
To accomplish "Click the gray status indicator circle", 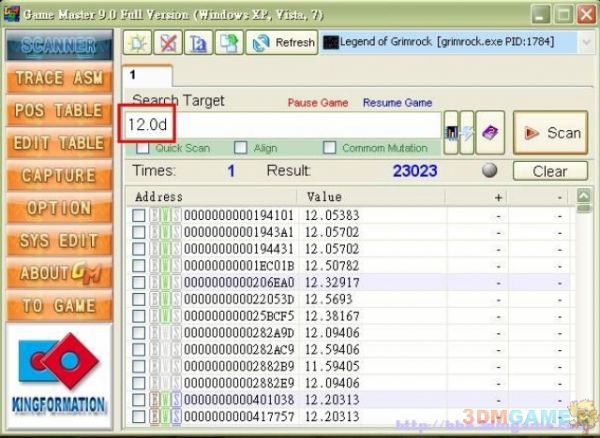I will click(490, 171).
